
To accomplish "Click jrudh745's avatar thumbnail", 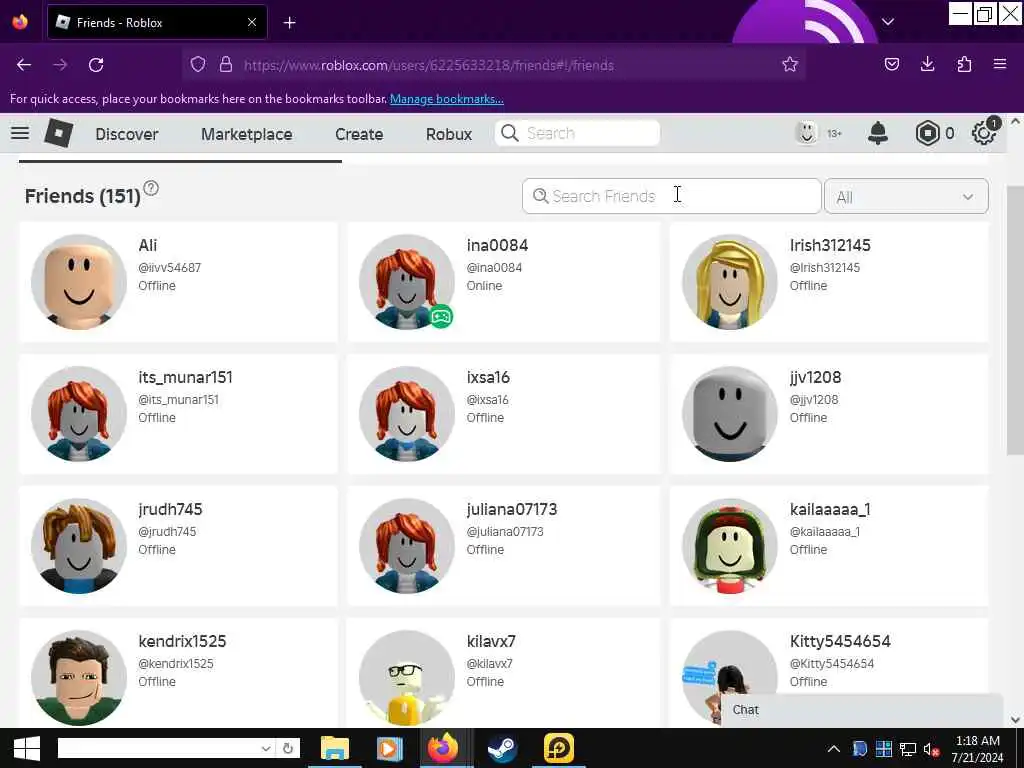I will click(x=79, y=546).
